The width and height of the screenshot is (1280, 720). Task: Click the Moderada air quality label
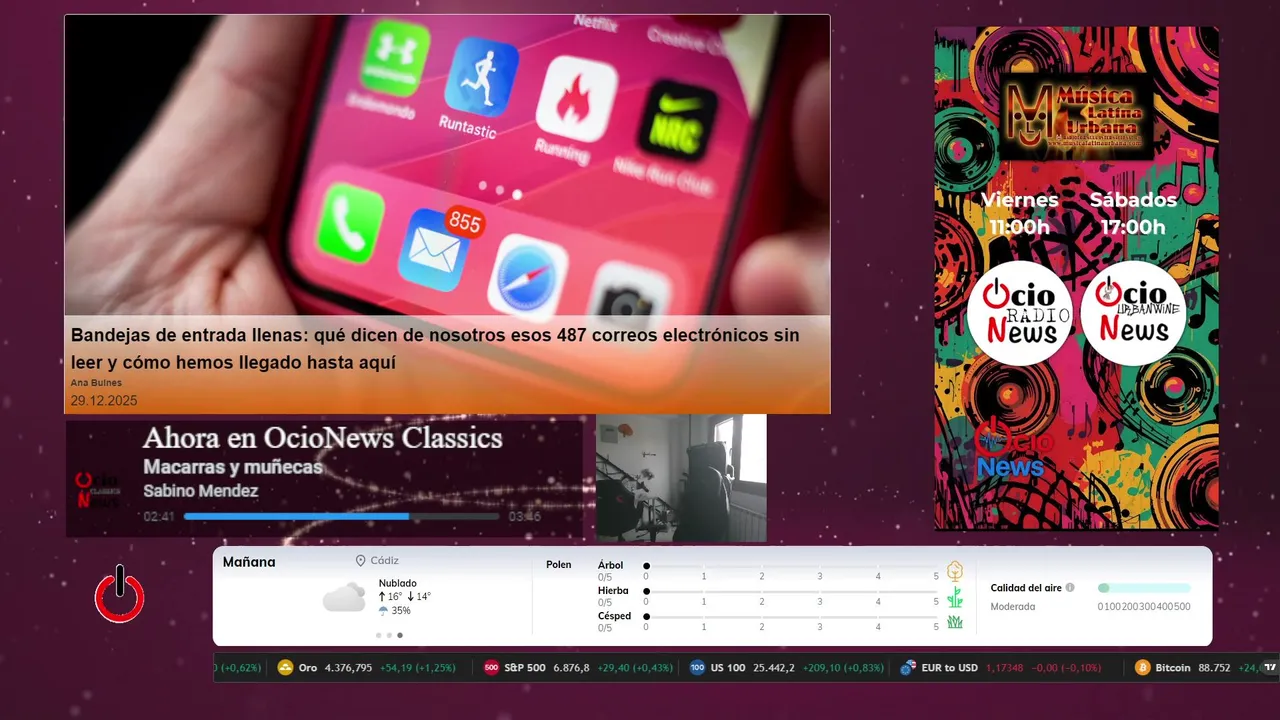[x=1013, y=607]
